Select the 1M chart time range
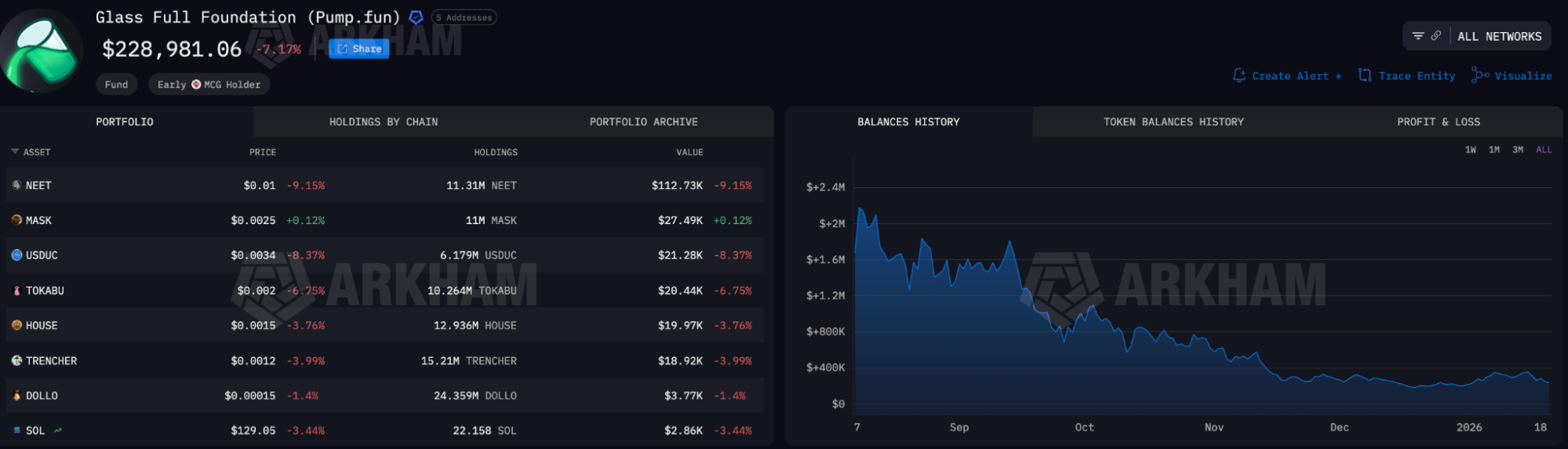Viewport: 1568px width, 449px height. [x=1493, y=150]
